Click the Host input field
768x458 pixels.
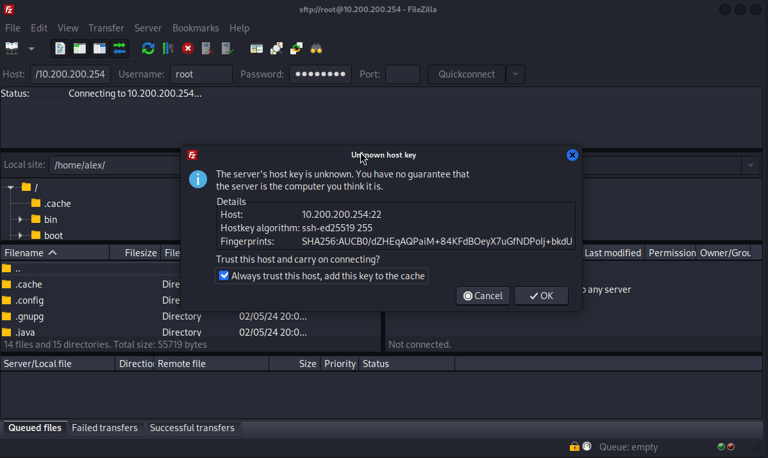coord(71,74)
